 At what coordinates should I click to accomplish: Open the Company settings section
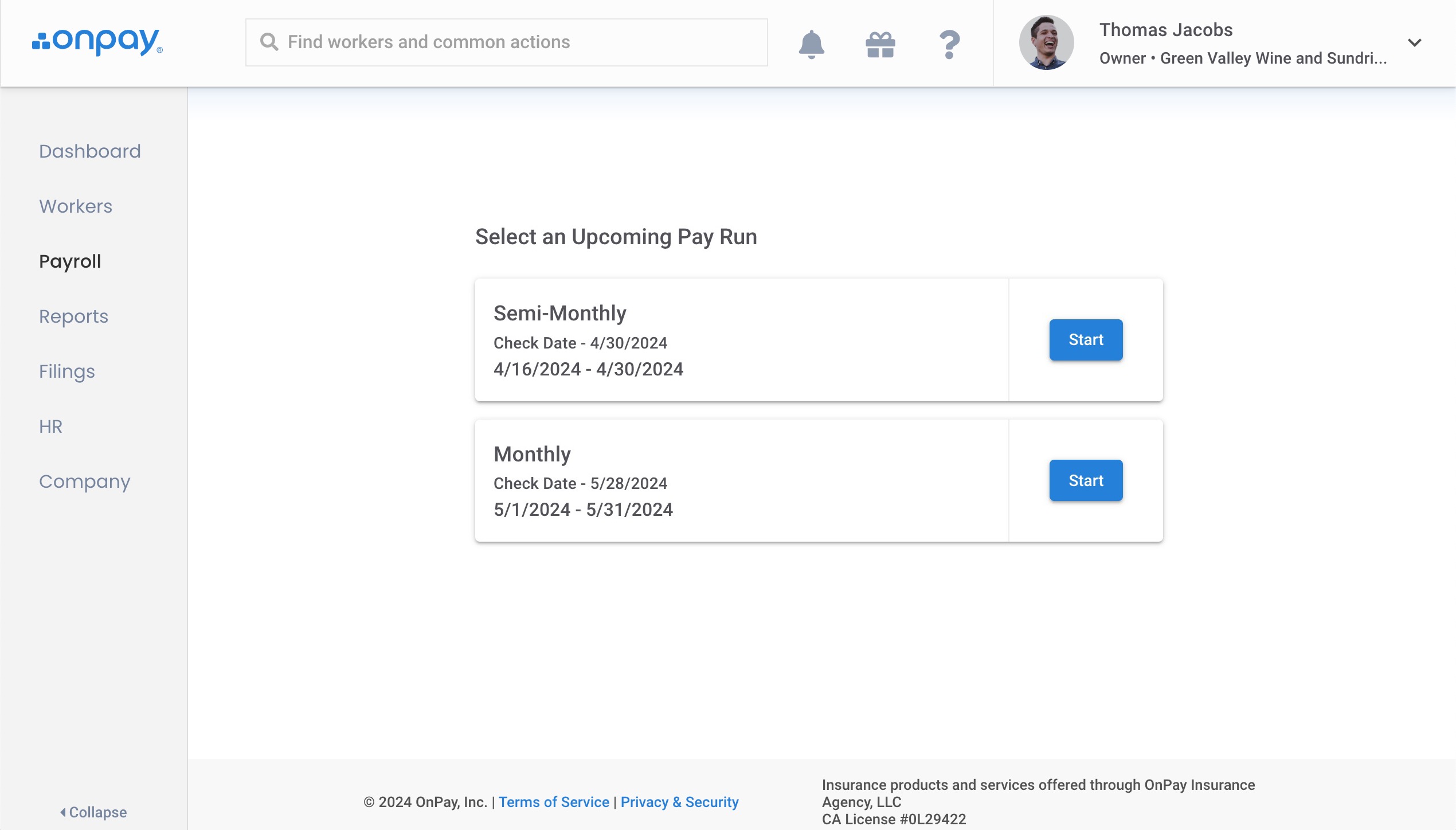84,481
